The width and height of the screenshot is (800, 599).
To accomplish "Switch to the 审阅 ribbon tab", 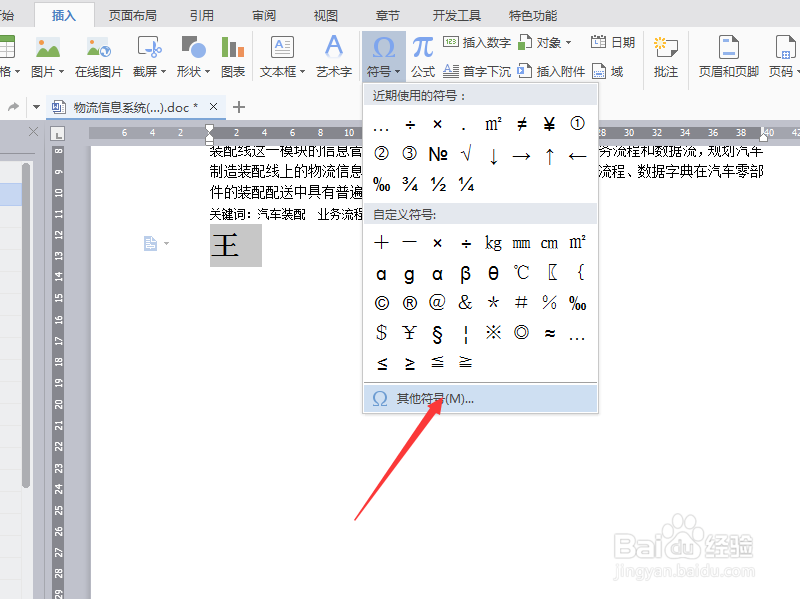I will point(263,14).
